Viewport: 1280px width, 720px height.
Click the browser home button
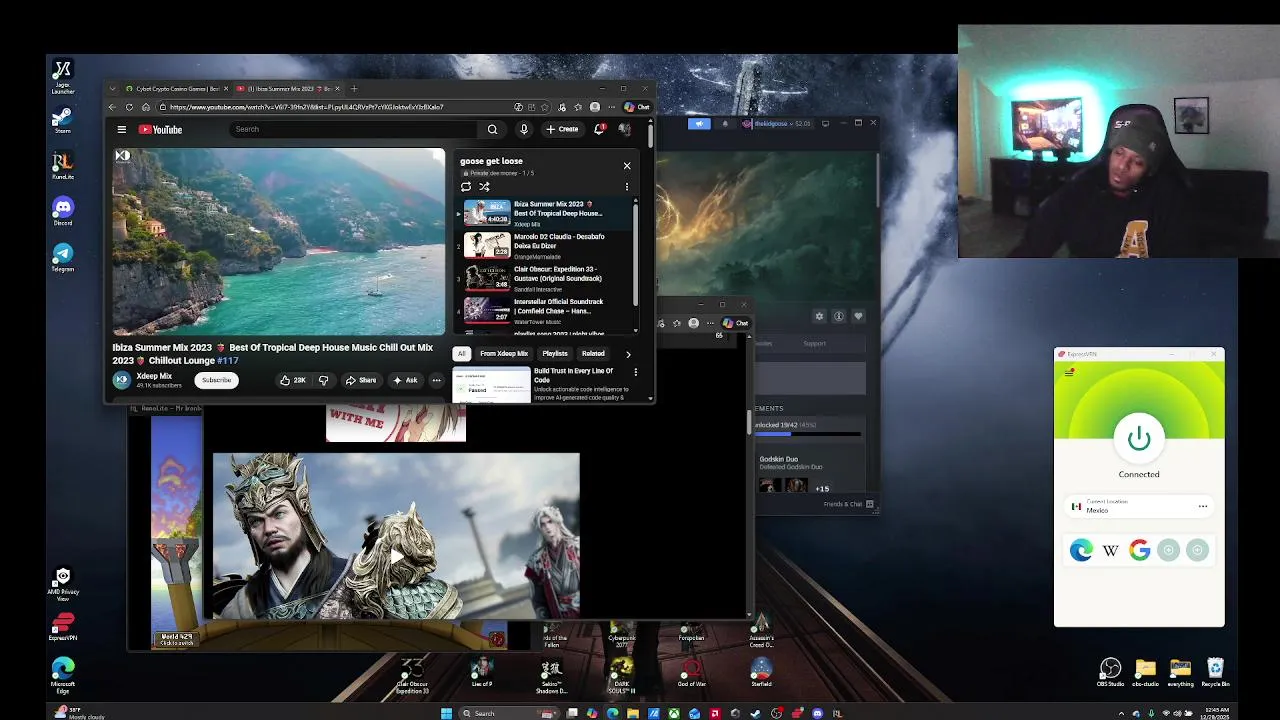tap(146, 107)
